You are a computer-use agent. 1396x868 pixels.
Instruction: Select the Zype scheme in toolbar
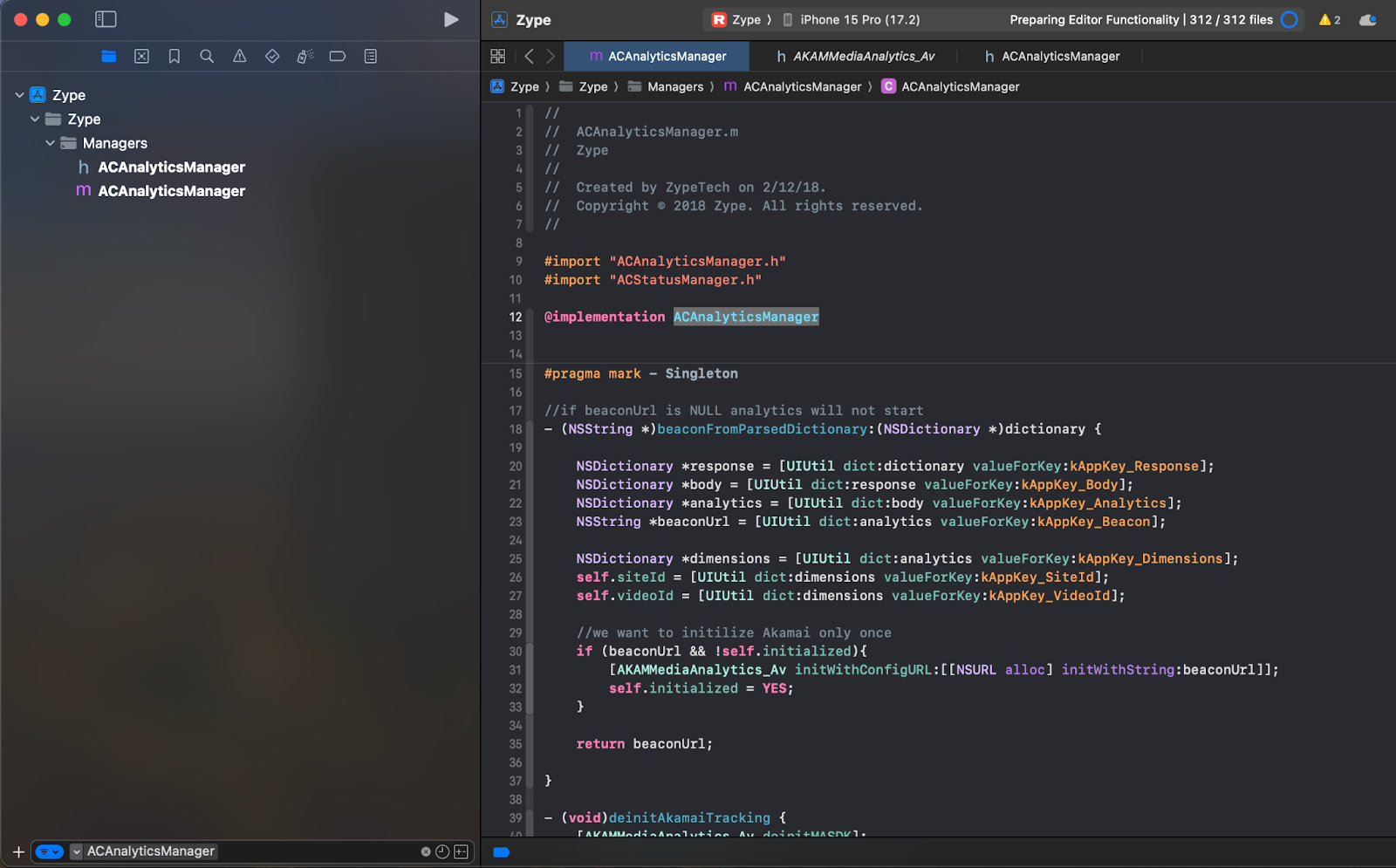tap(736, 19)
